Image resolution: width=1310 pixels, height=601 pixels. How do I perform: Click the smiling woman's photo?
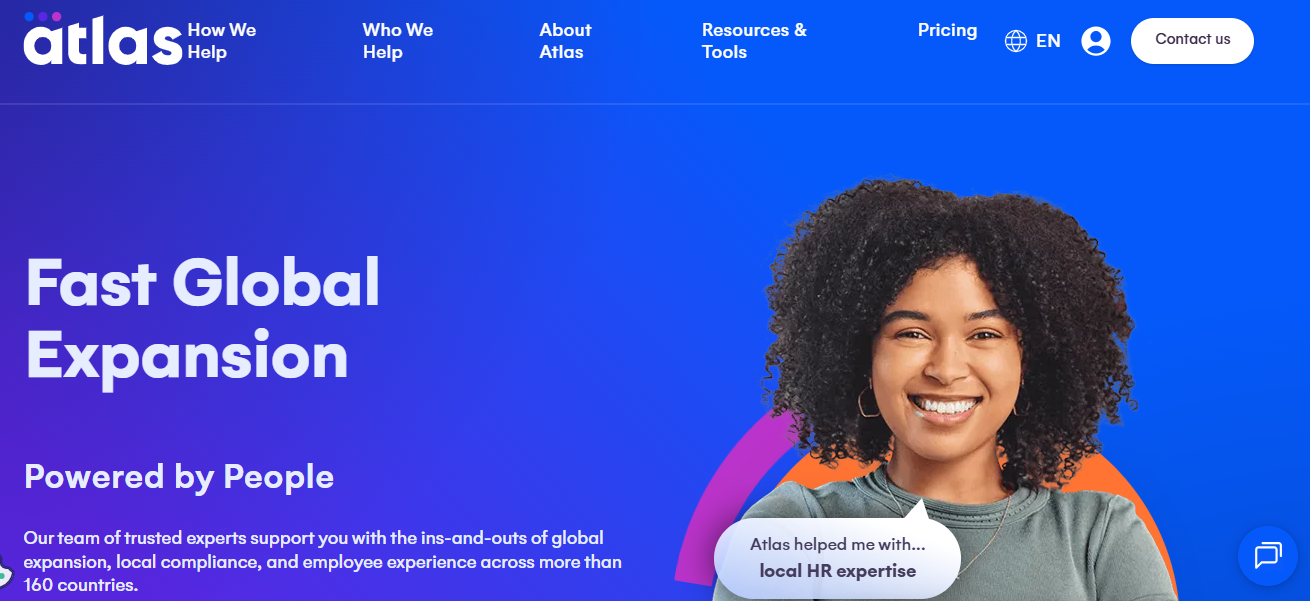pyautogui.click(x=950, y=390)
